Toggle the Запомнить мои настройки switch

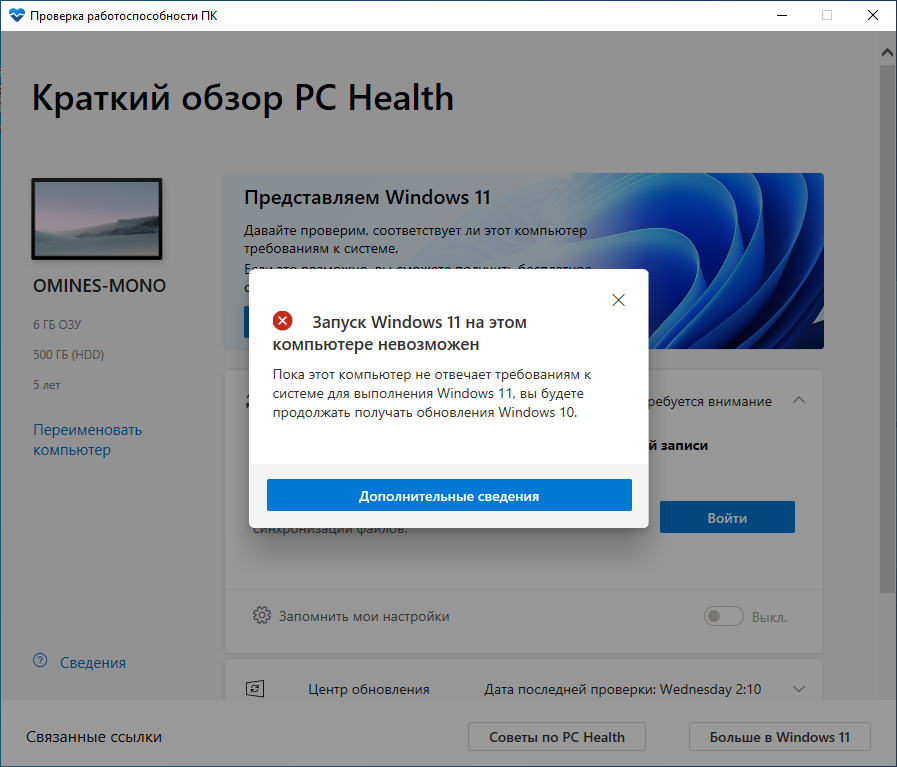pyautogui.click(x=724, y=617)
